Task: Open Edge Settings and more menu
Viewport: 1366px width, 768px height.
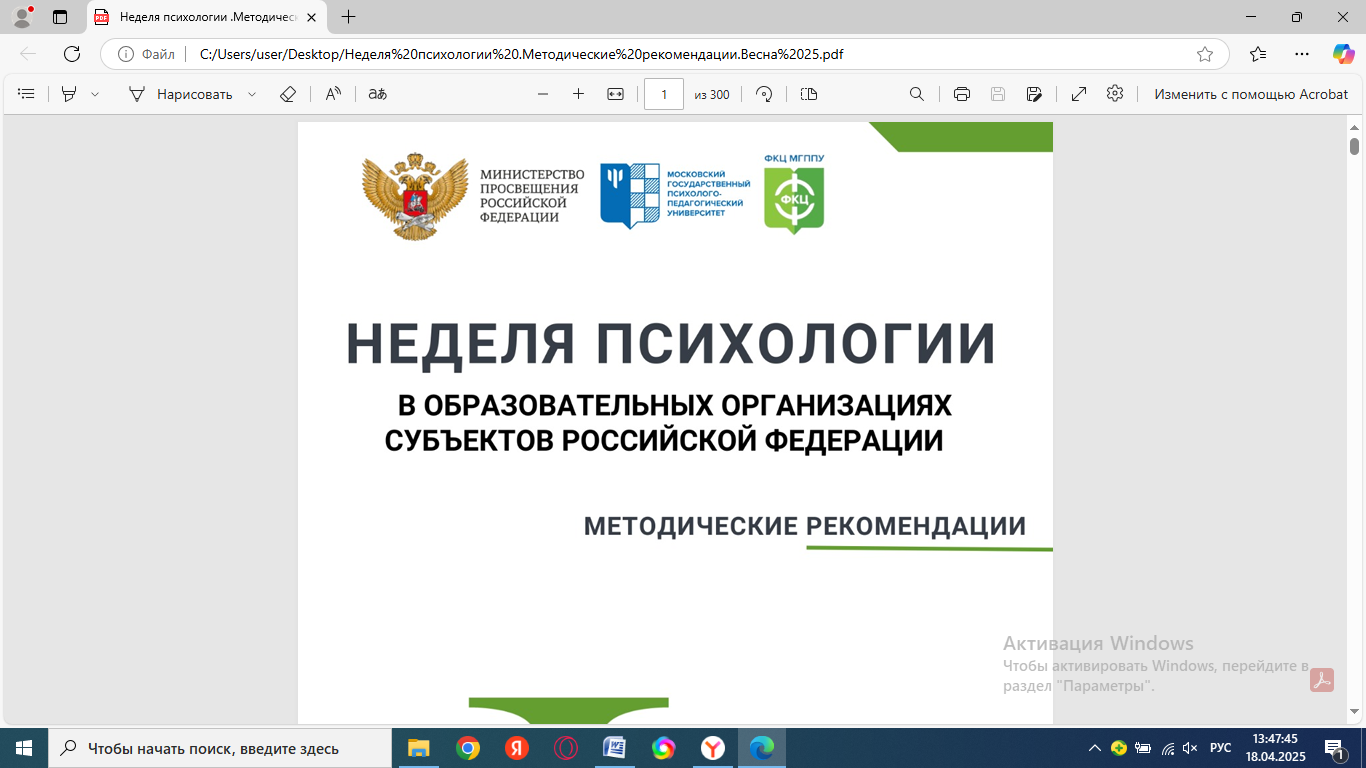Action: coord(1301,54)
